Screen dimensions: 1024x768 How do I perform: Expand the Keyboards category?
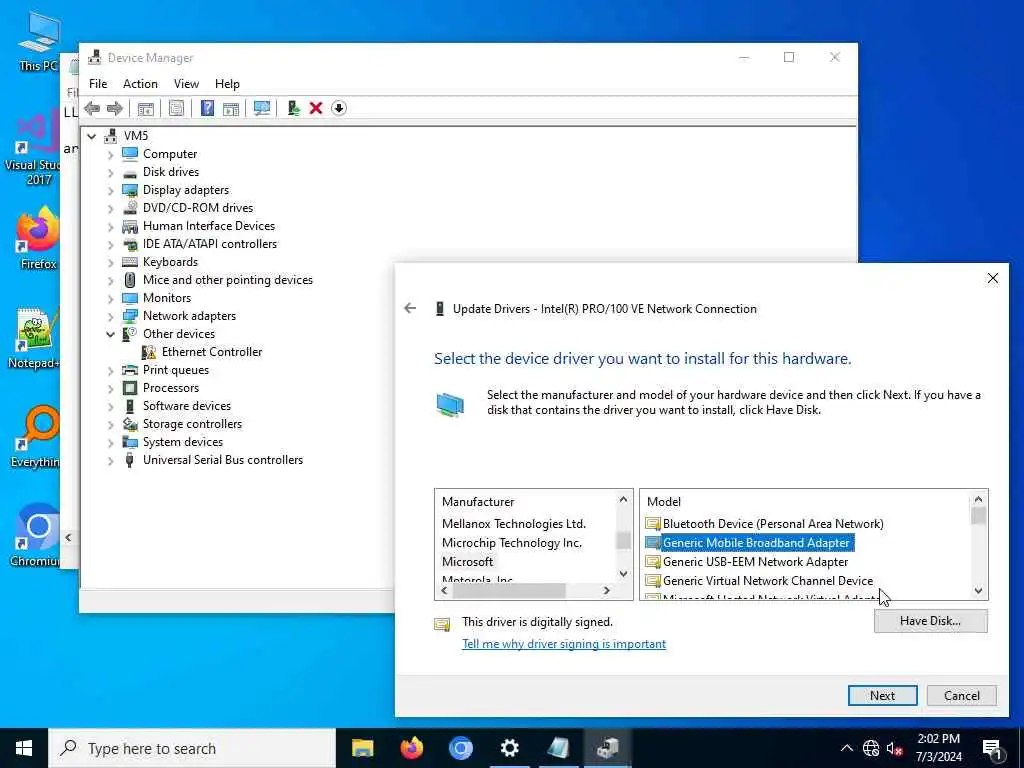[x=110, y=263]
